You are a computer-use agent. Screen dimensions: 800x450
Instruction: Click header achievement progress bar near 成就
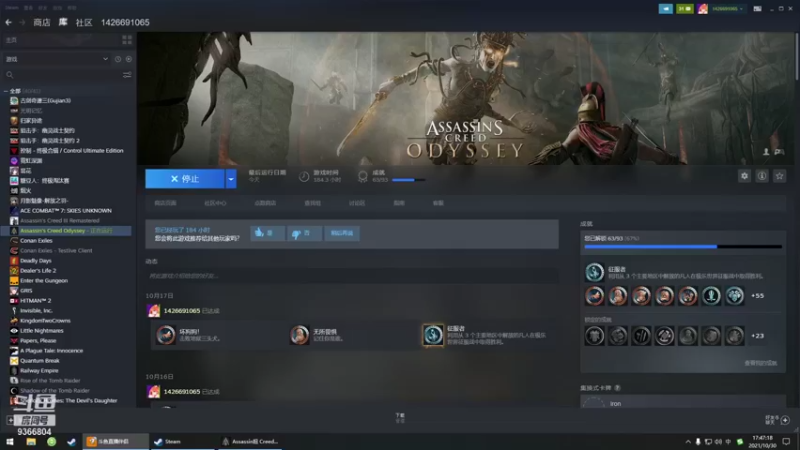point(408,180)
